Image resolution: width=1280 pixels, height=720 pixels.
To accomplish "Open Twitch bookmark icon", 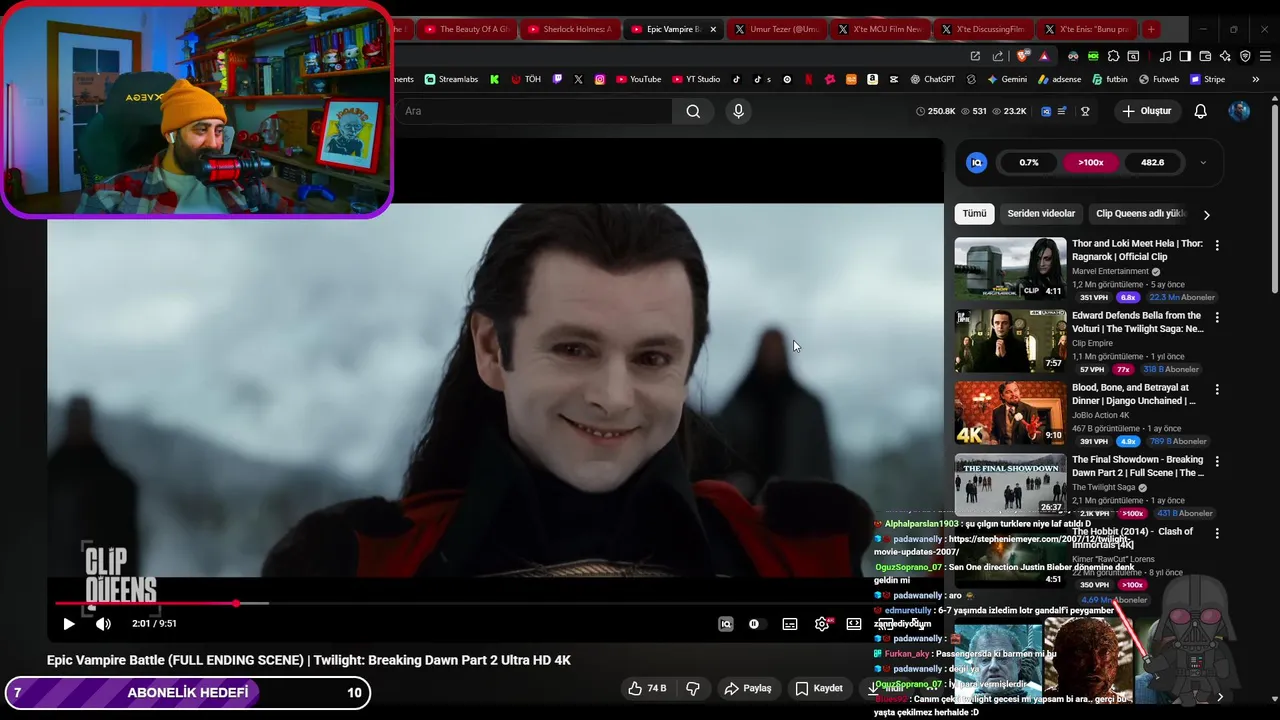I will click(558, 80).
